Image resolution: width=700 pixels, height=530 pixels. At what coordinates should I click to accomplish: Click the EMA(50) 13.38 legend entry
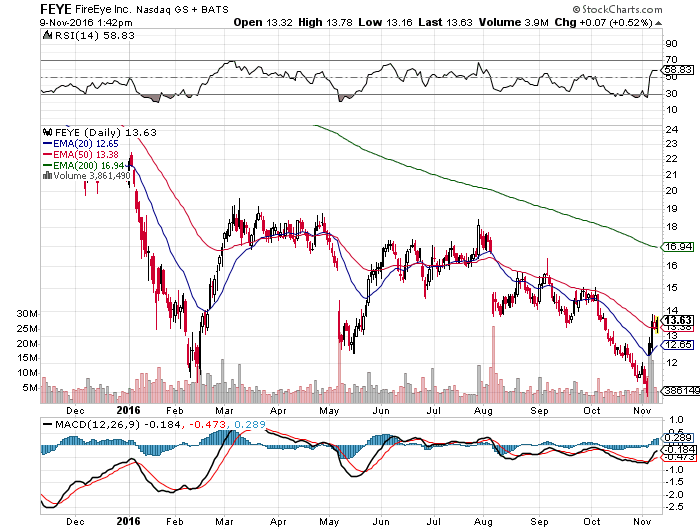click(81, 154)
